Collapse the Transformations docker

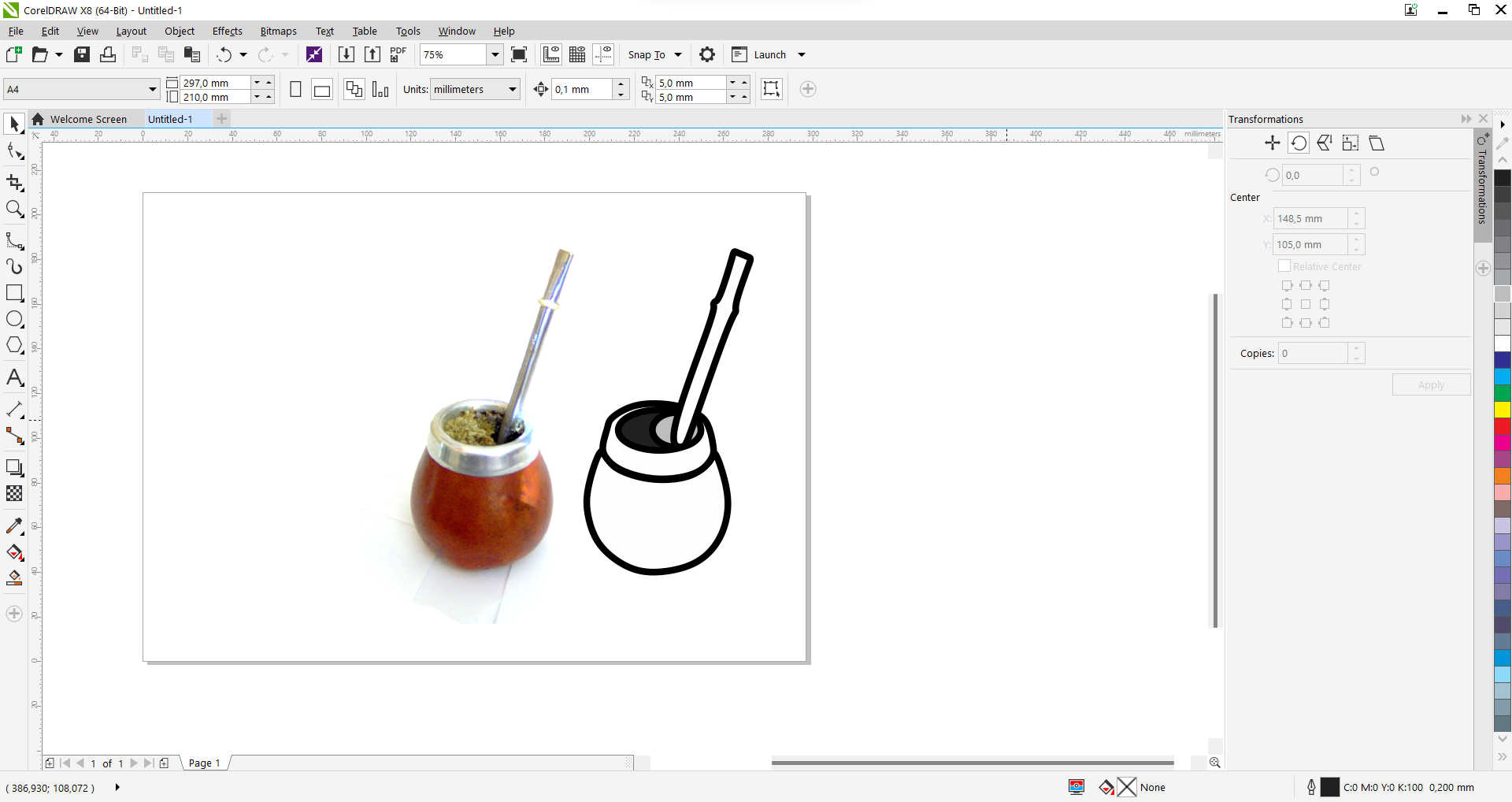1466,119
